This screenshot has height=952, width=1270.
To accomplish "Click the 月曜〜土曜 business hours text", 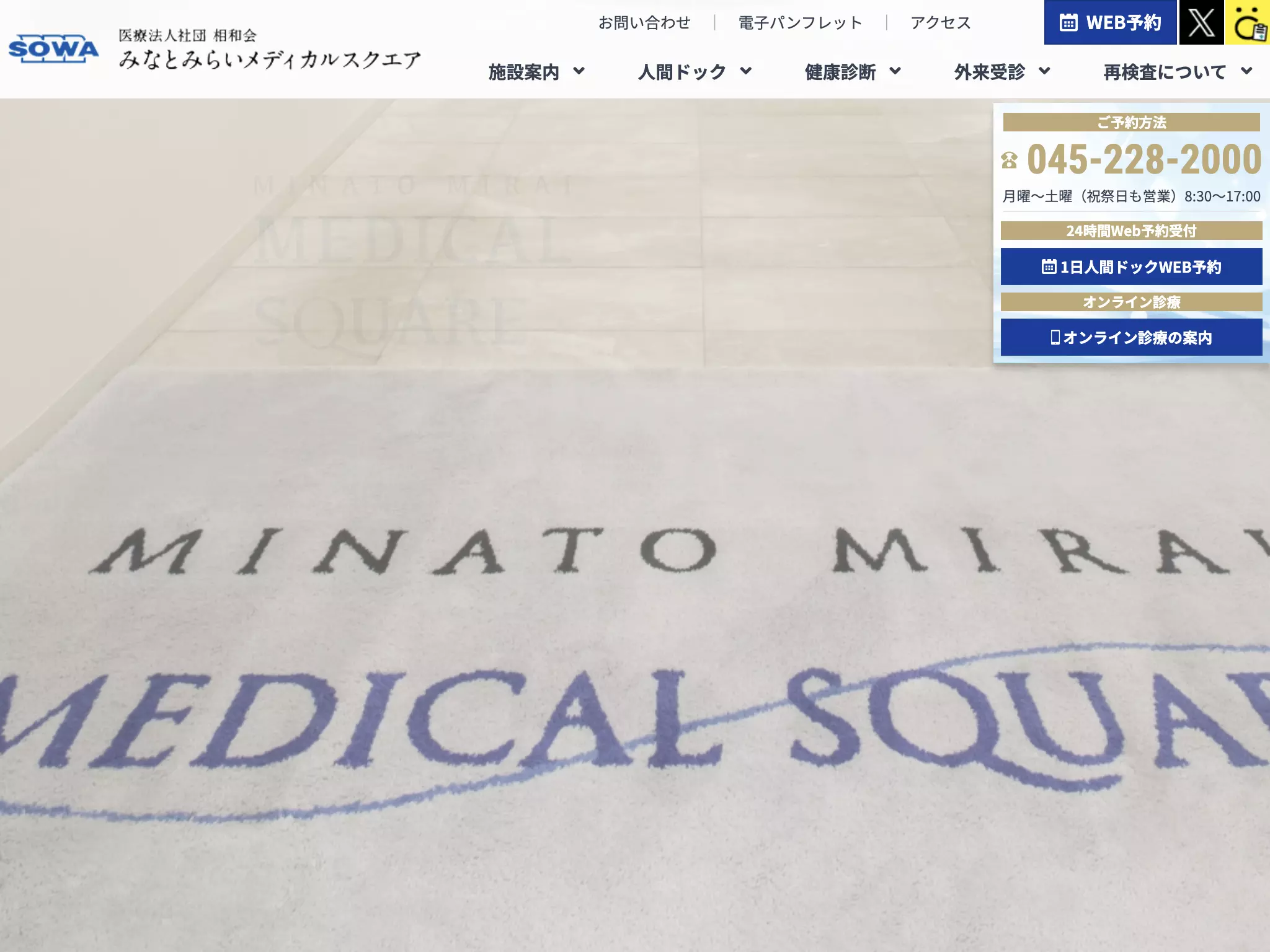I will coord(1131,196).
